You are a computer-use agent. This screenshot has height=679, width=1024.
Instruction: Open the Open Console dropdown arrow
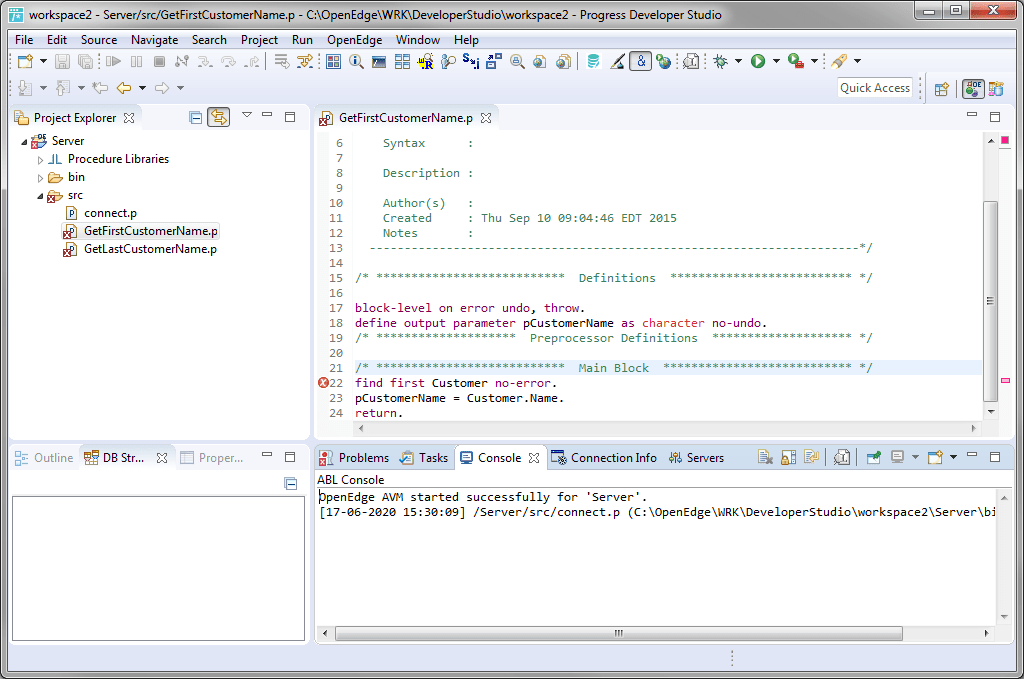[953, 457]
